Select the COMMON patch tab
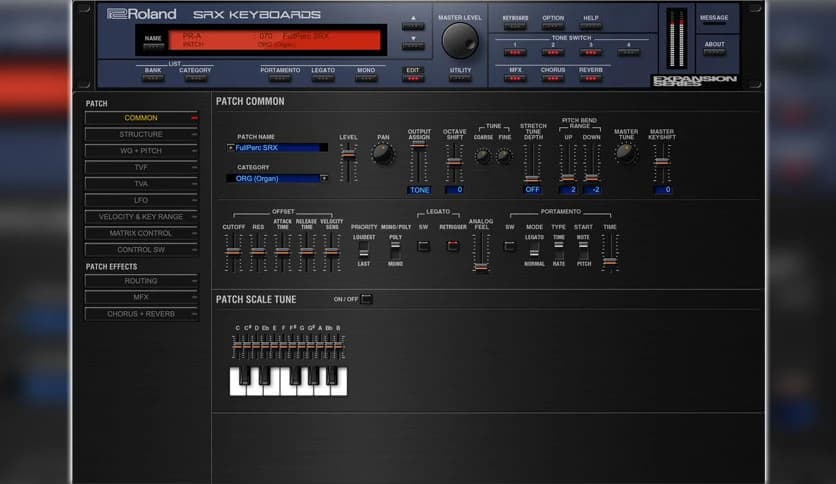Screen dimensions: 836x484 (141, 118)
